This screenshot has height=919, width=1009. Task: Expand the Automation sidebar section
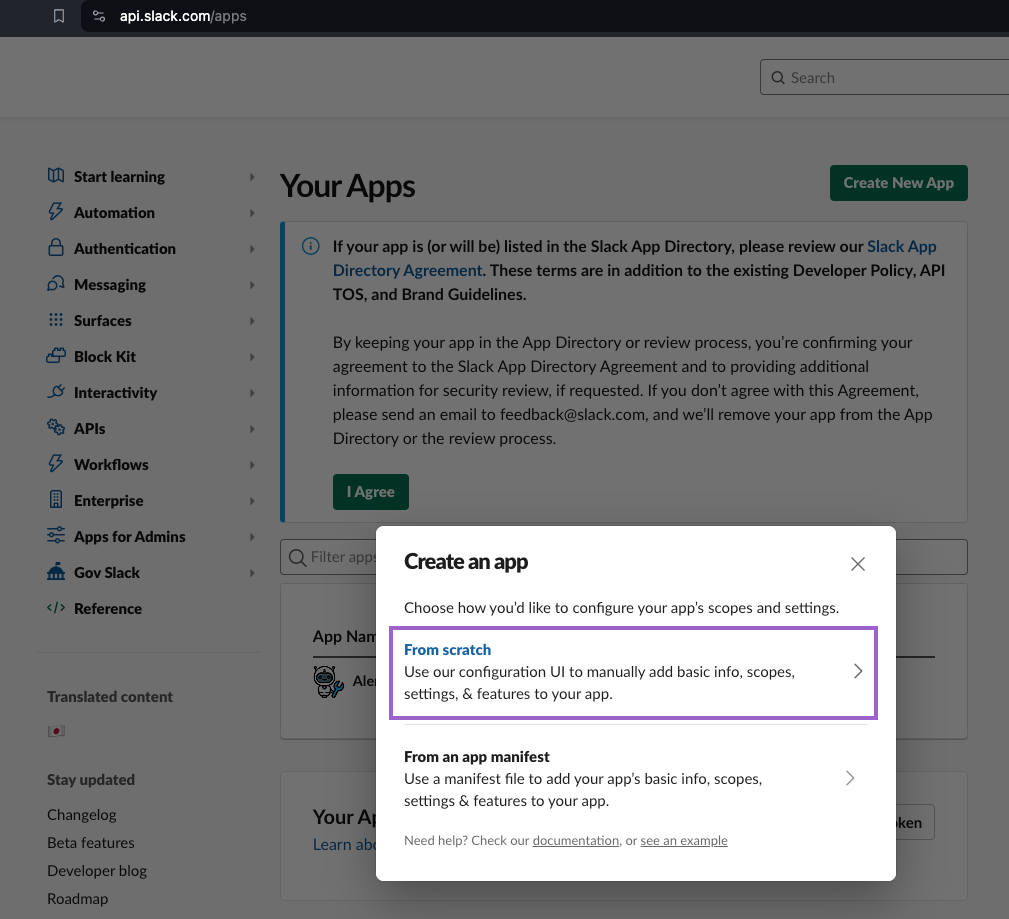(252, 213)
